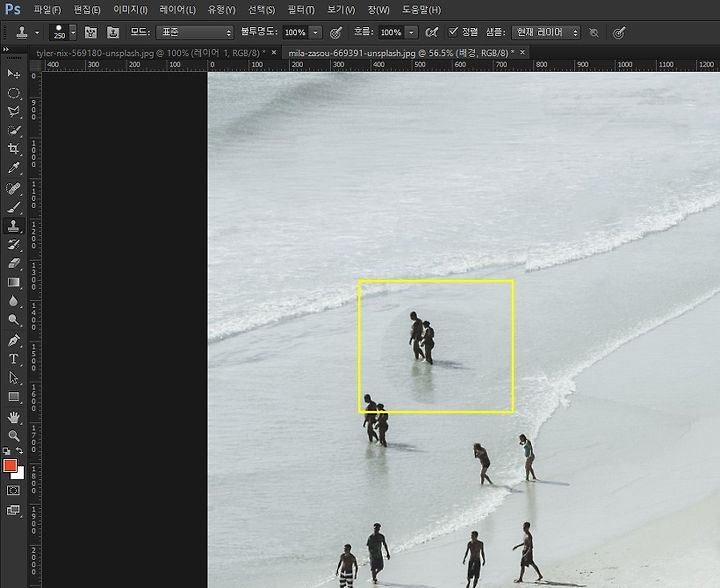
Task: Select the Quick Selection tool
Action: click(14, 130)
